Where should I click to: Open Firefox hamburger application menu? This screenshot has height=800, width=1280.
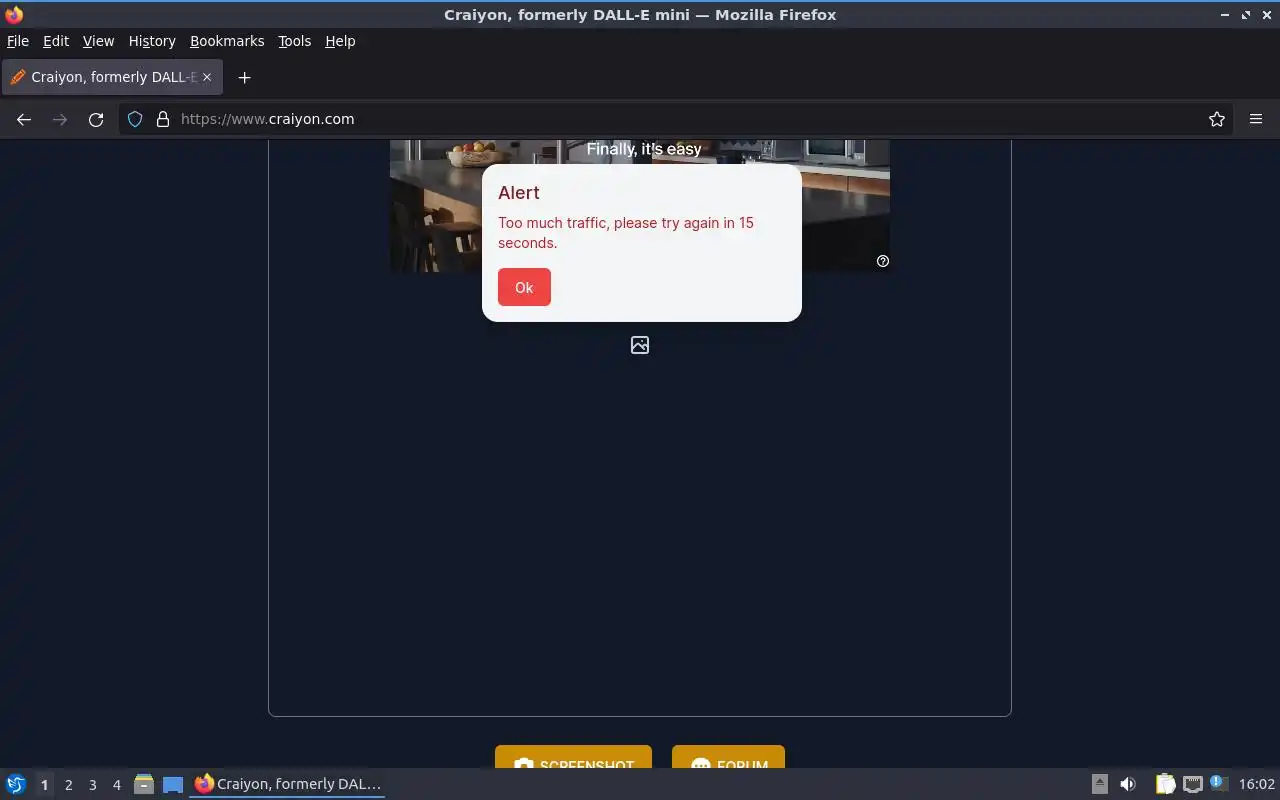tap(1256, 119)
